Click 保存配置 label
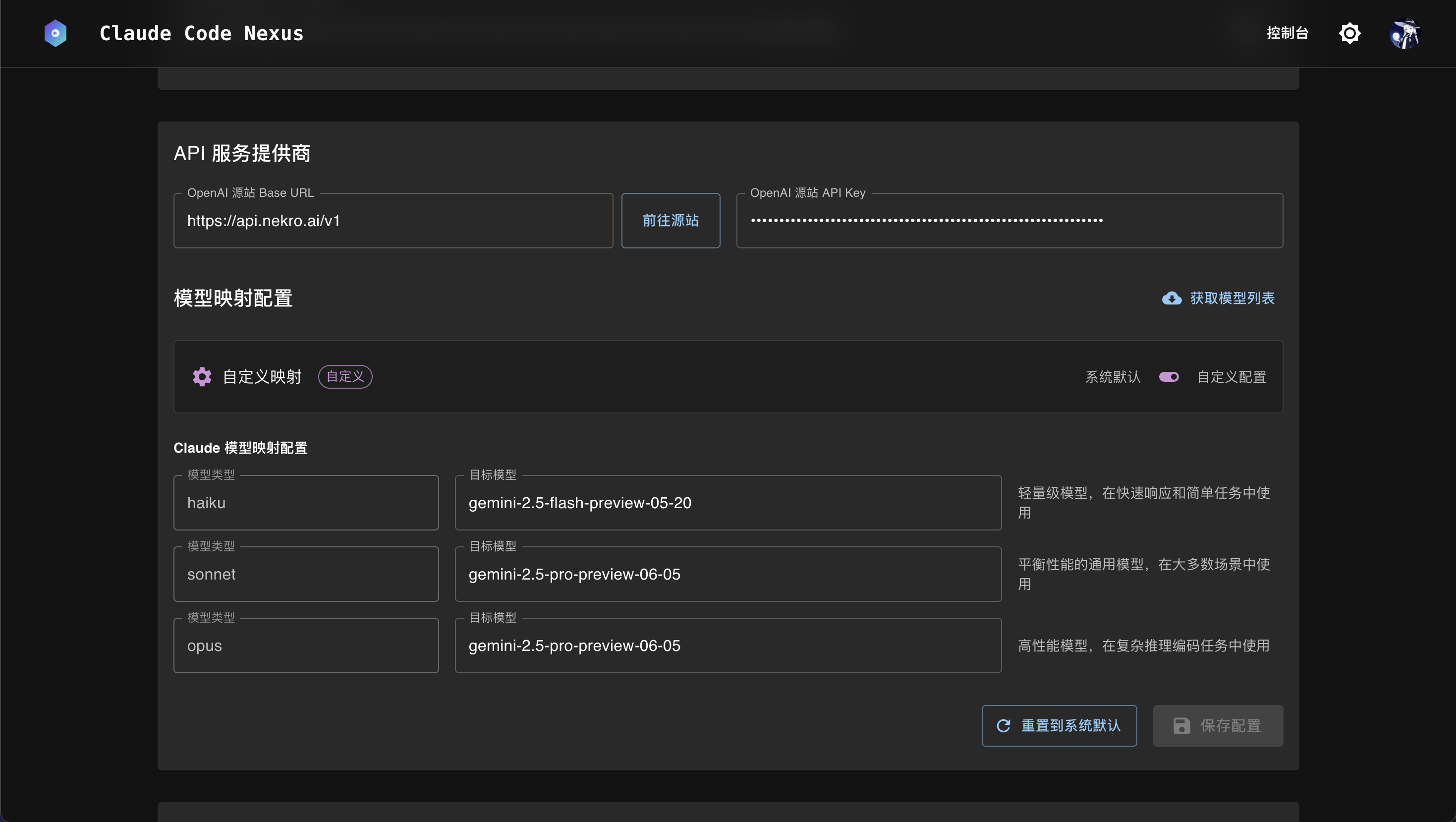 tap(1231, 726)
